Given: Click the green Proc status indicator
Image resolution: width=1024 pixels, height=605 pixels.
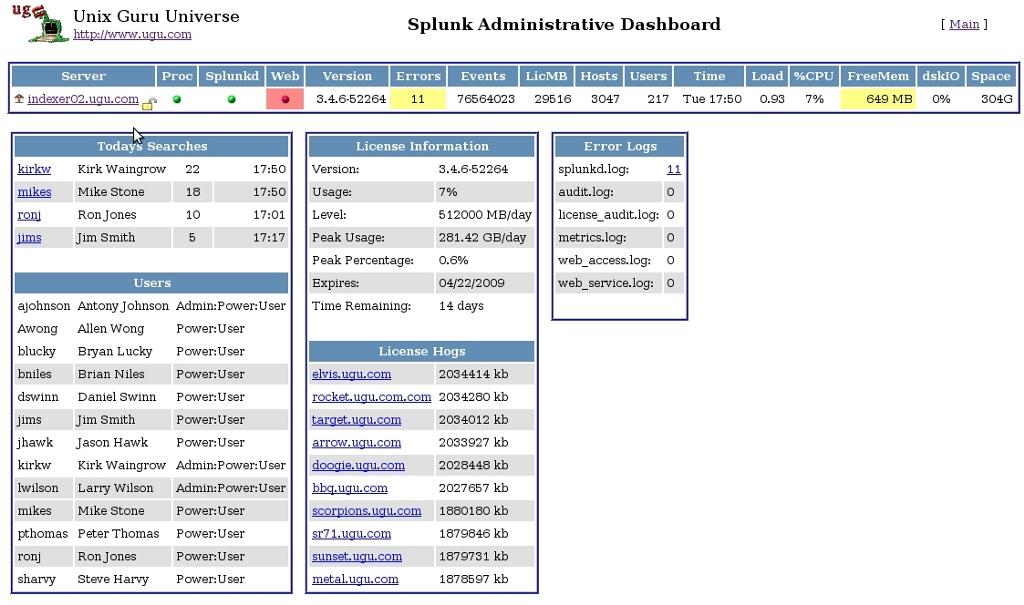Looking at the screenshot, I should [177, 99].
